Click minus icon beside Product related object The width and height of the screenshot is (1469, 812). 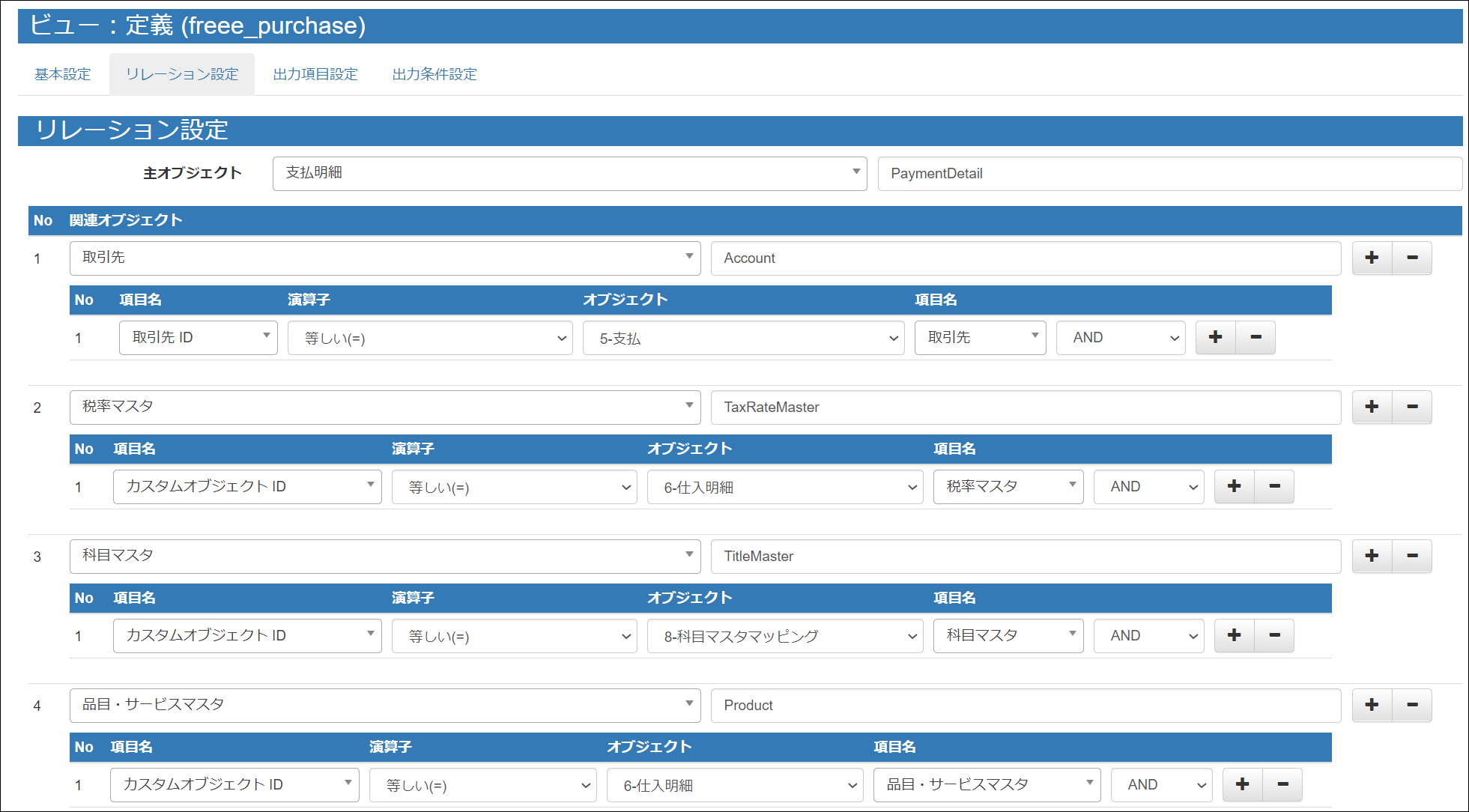[x=1412, y=705]
